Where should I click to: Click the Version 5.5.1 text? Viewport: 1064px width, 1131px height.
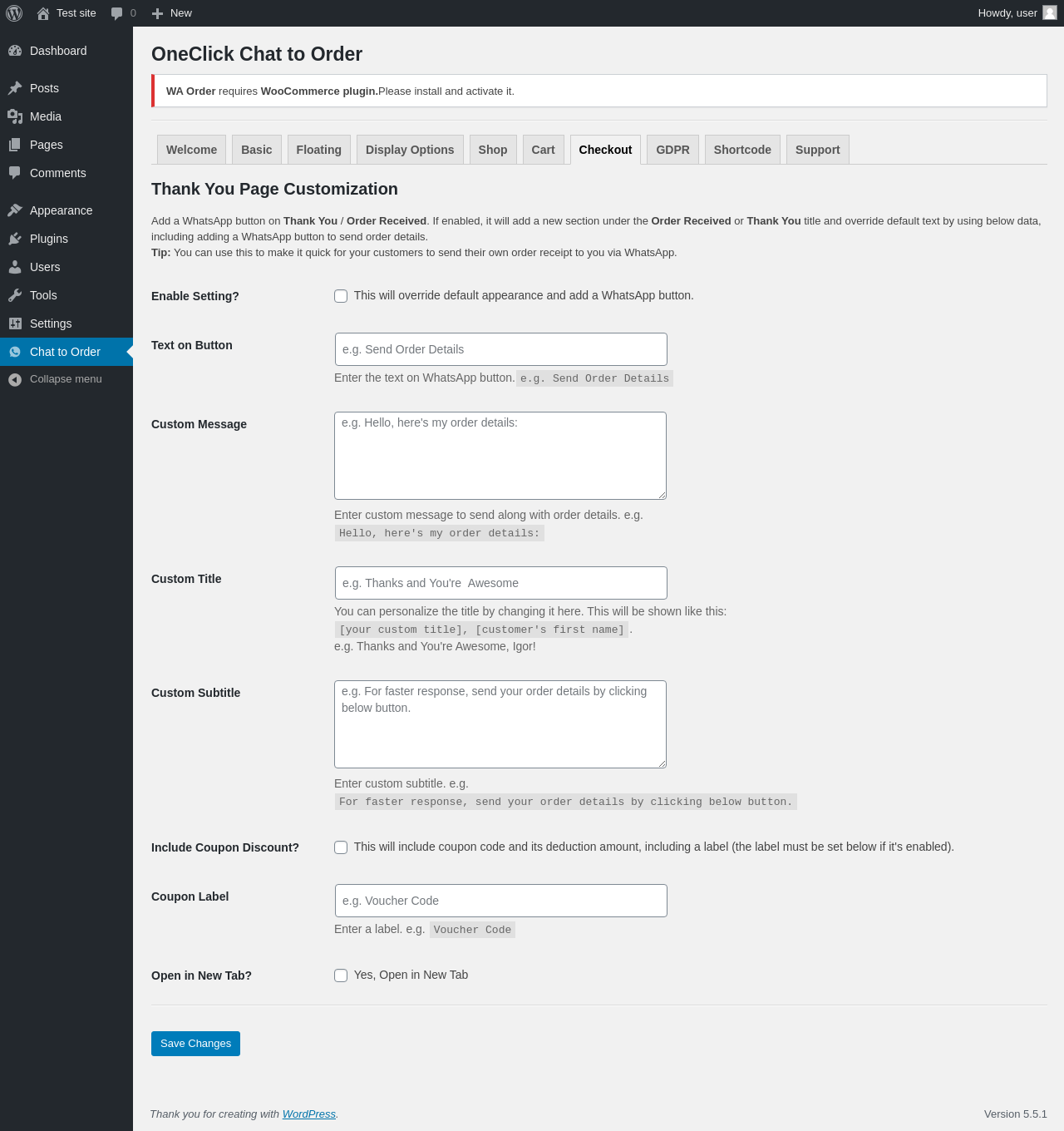tap(1016, 1114)
